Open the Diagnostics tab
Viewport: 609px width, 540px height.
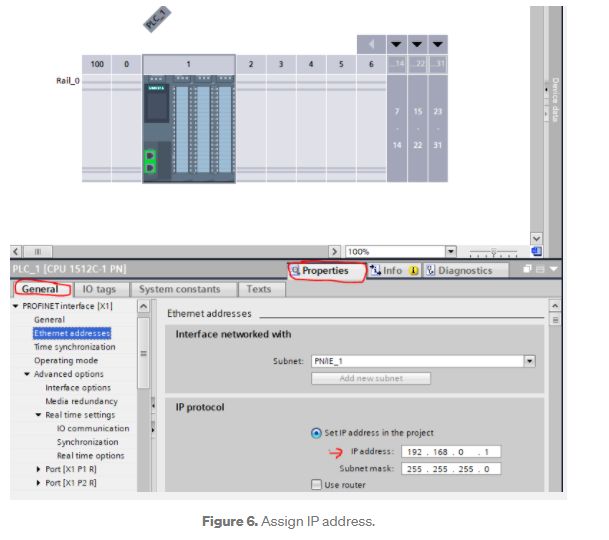tap(465, 270)
